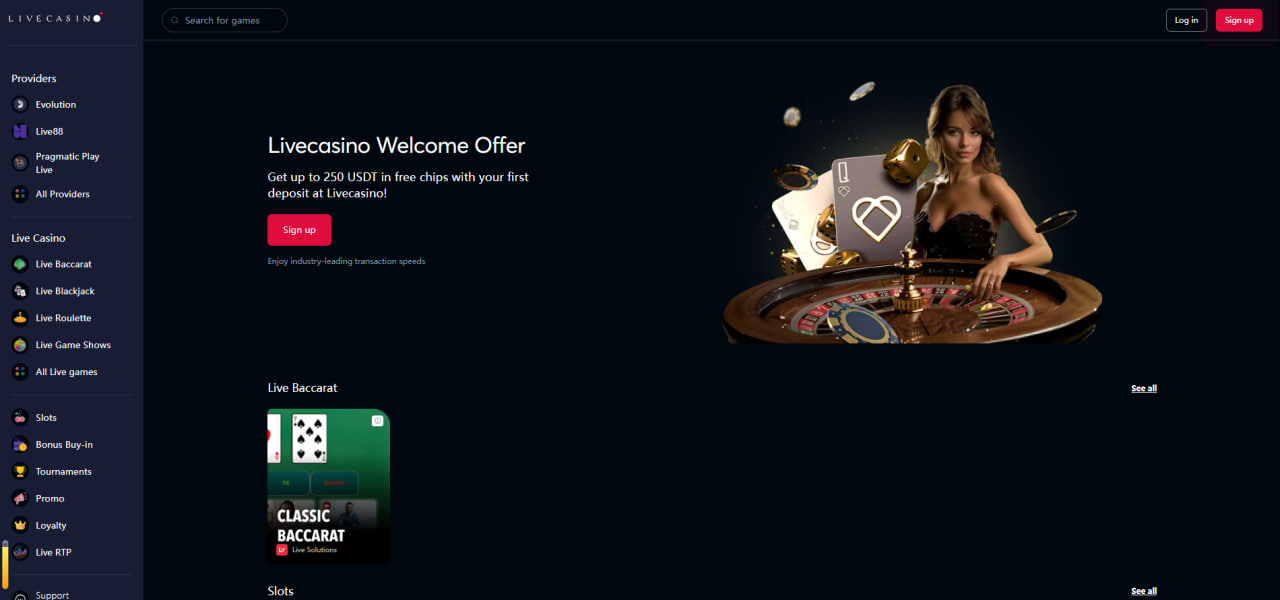
Task: Open the Live Game Shows icon
Action: (19, 345)
